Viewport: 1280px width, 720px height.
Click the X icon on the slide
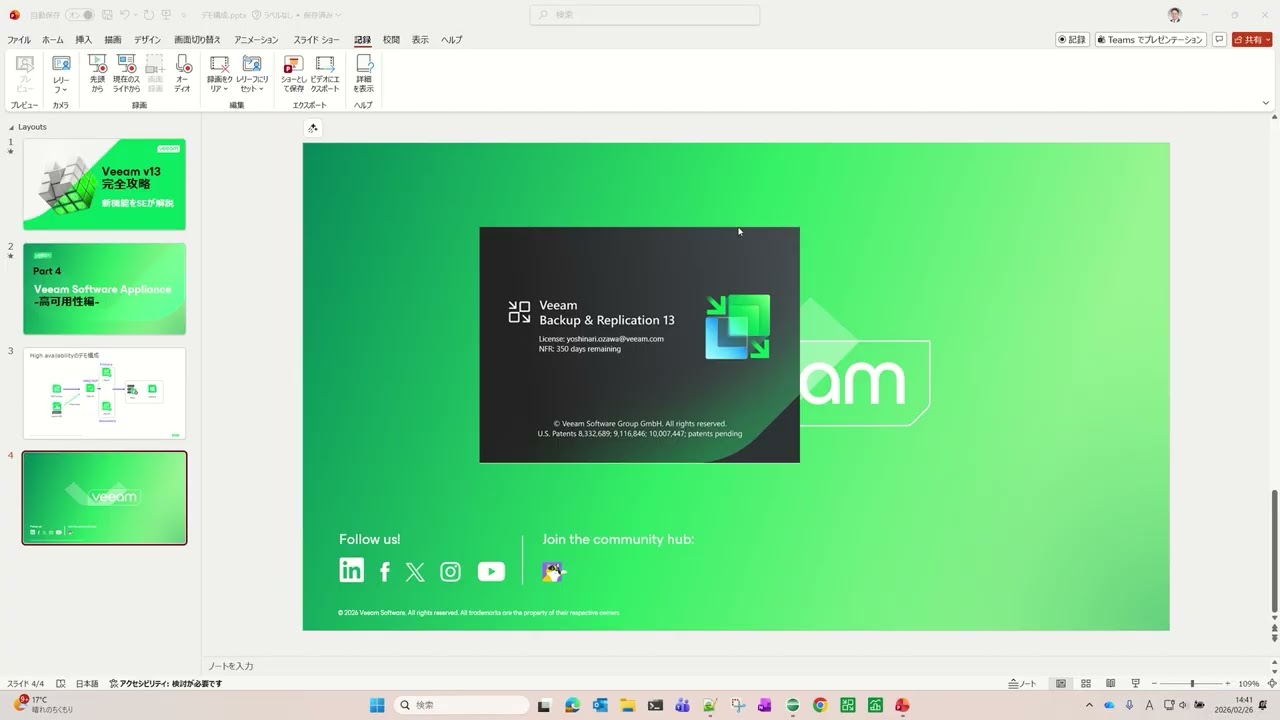click(415, 572)
